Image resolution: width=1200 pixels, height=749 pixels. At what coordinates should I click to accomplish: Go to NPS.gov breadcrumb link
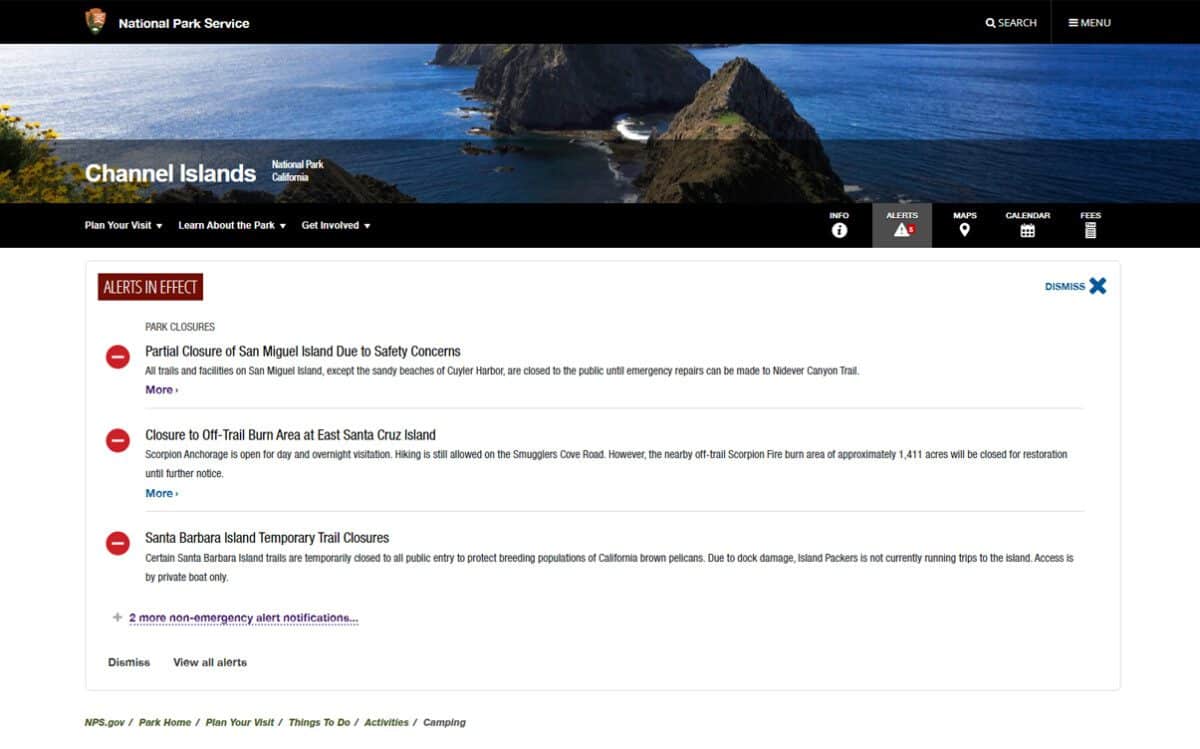click(x=105, y=722)
